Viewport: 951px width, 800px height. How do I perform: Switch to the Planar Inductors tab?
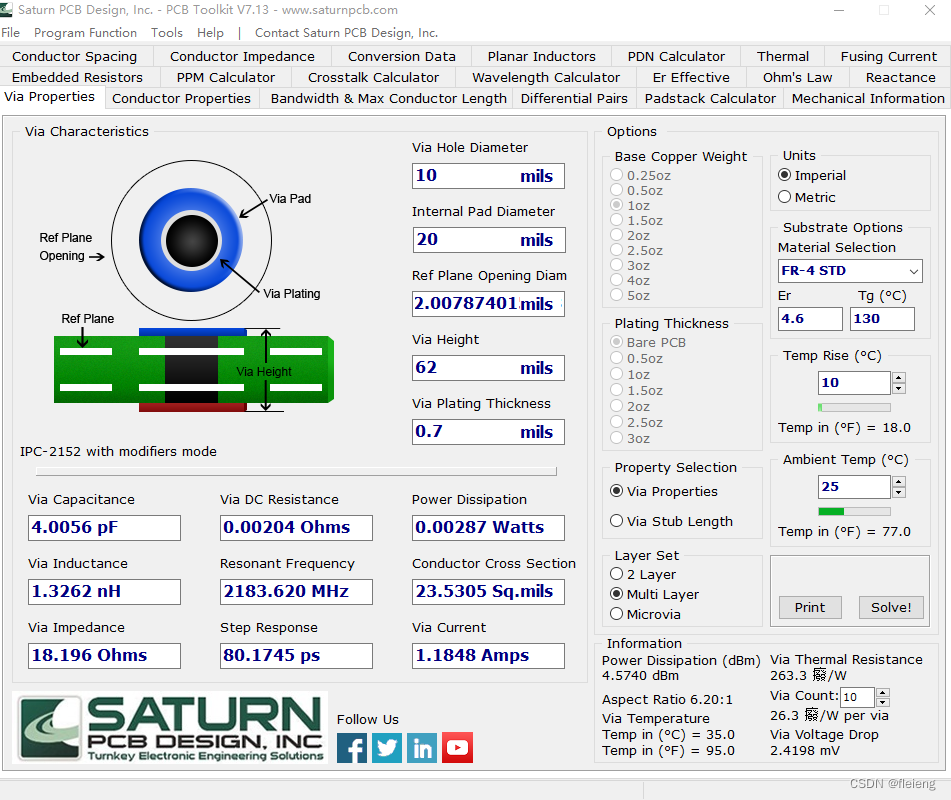tap(542, 56)
